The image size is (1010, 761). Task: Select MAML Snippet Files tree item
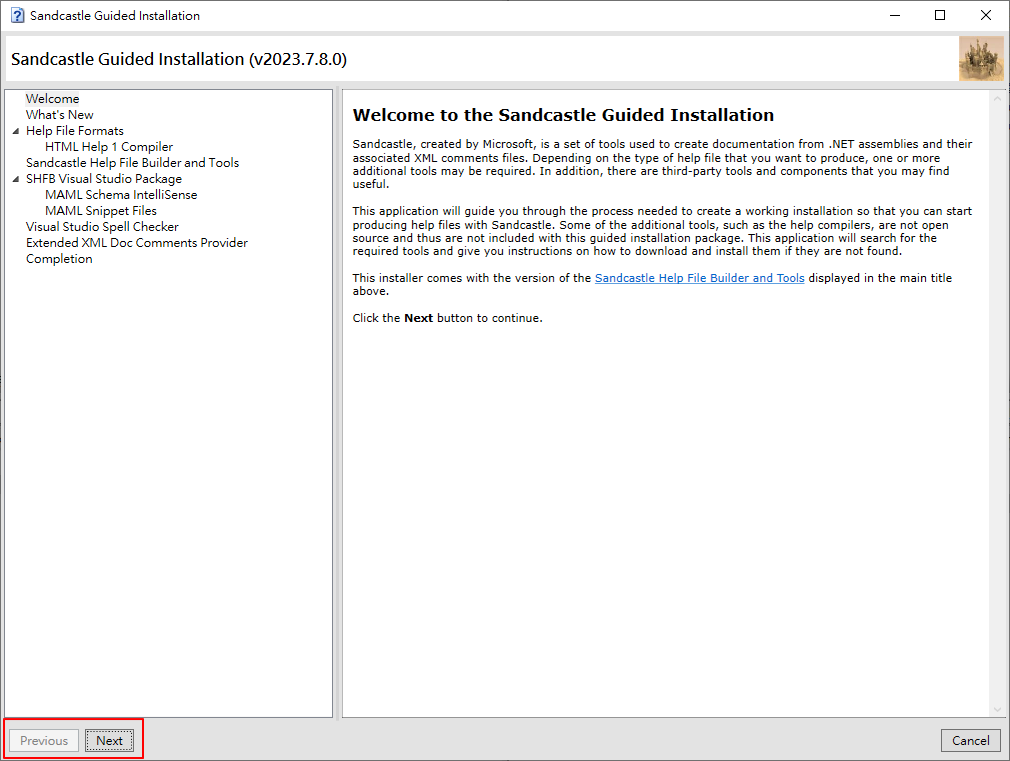point(100,211)
